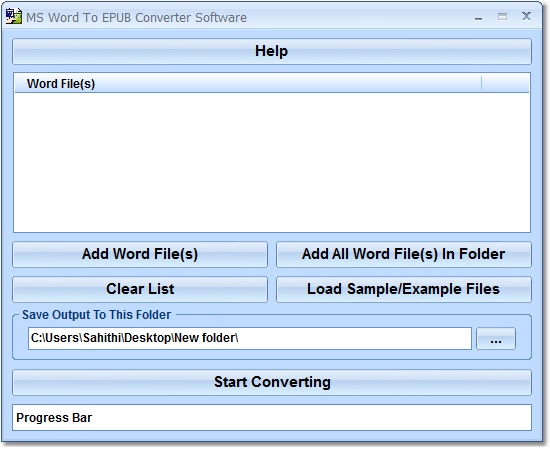The image size is (550, 449).
Task: Add All Word File(s) In Folder
Action: pyautogui.click(x=404, y=254)
